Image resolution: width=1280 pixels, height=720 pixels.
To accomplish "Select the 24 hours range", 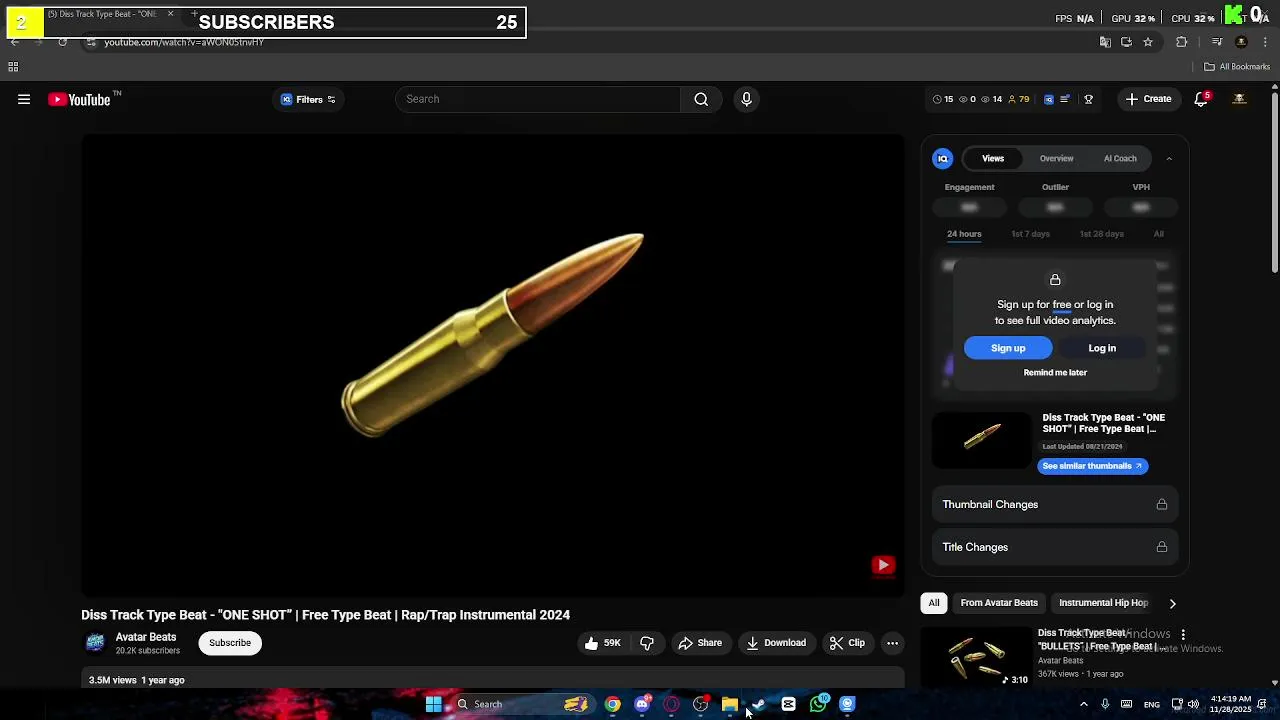I will coord(964,234).
